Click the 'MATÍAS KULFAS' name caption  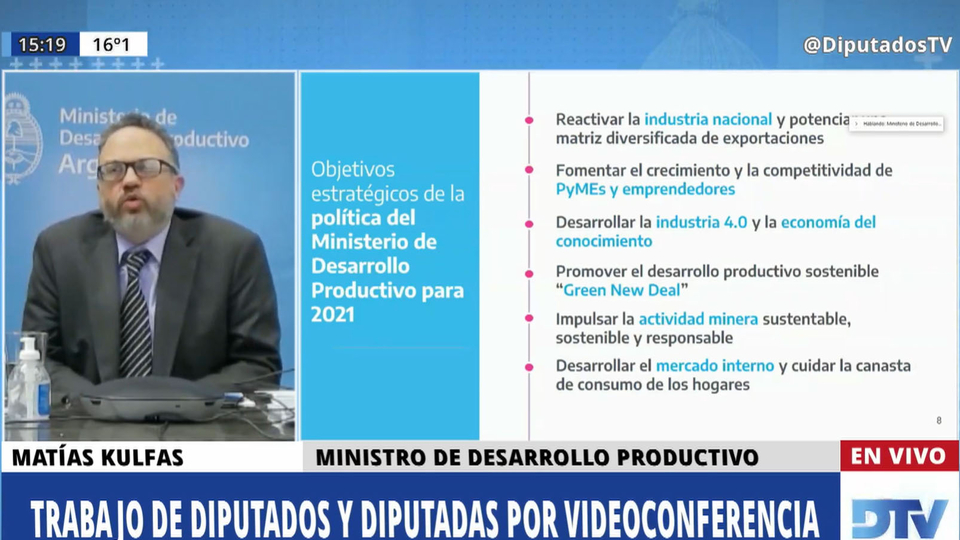click(97, 458)
